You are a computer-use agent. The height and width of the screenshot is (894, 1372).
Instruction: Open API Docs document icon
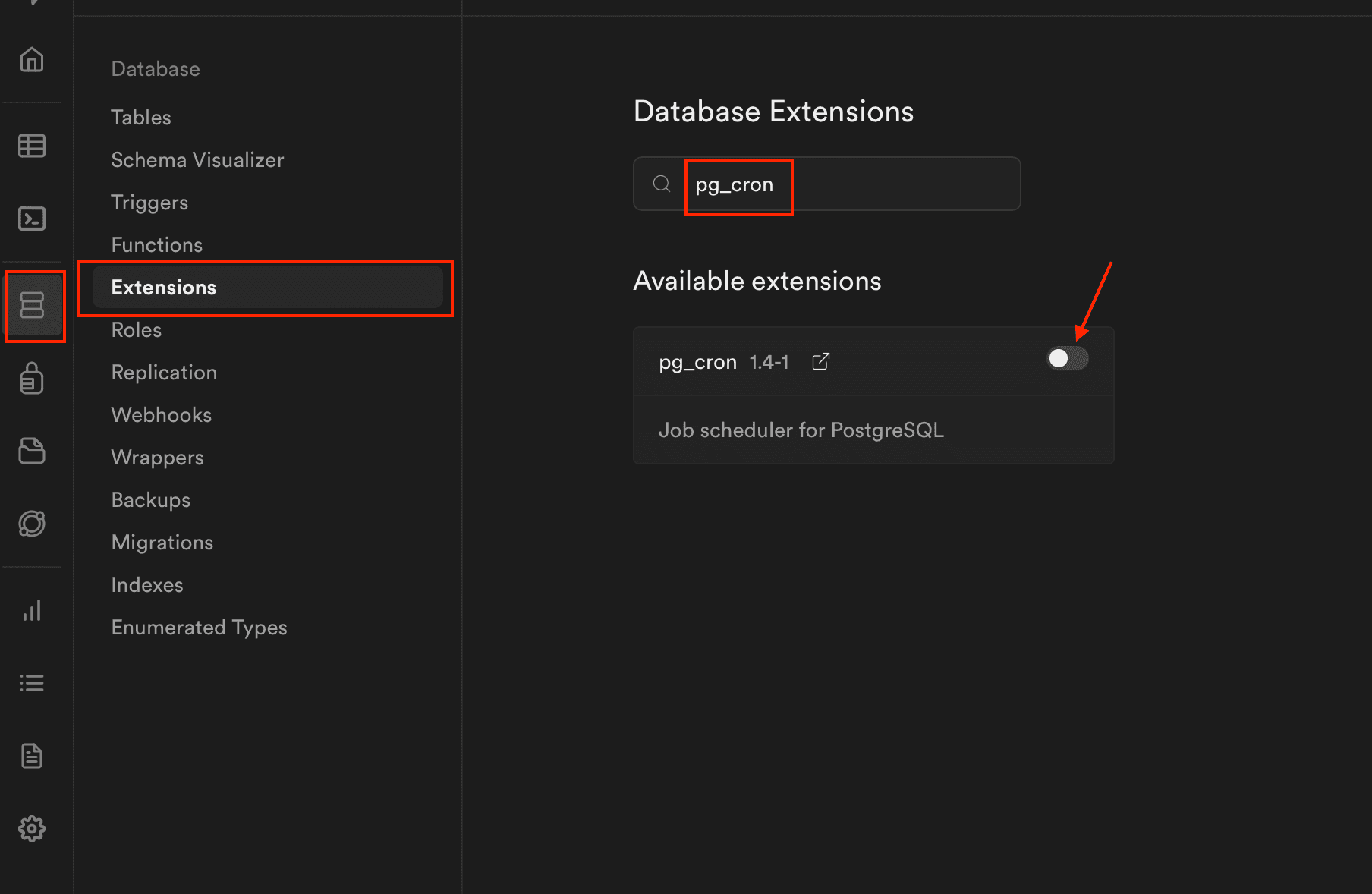[32, 756]
